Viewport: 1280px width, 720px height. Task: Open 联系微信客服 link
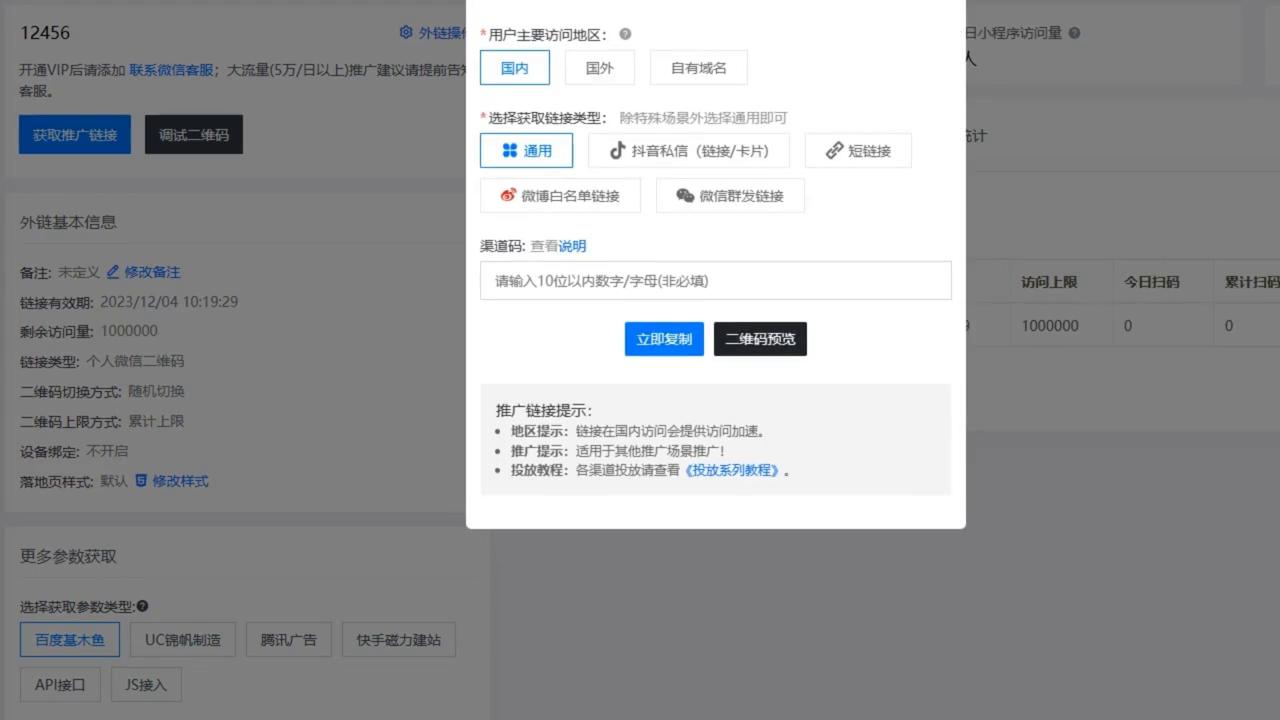171,70
